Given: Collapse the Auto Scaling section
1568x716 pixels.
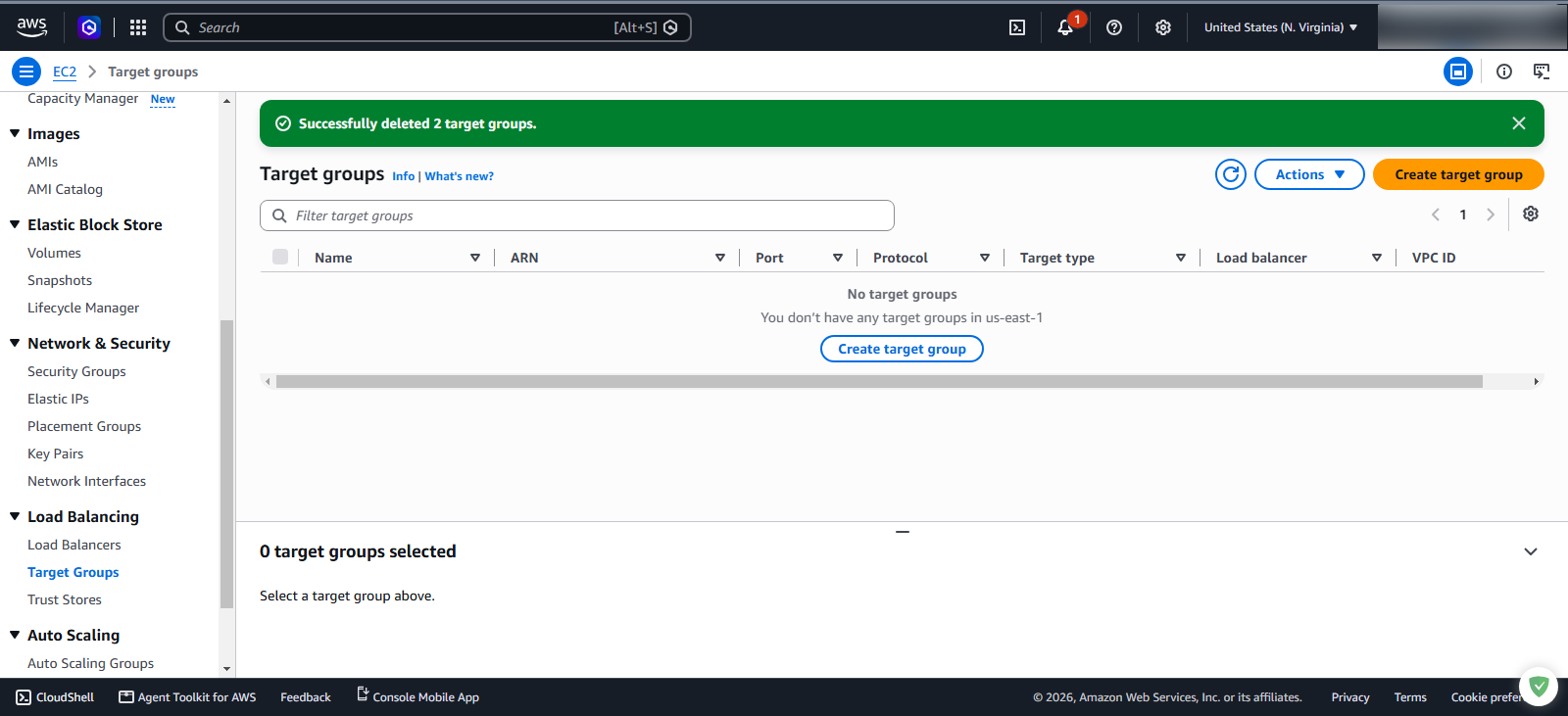Looking at the screenshot, I should coord(15,635).
